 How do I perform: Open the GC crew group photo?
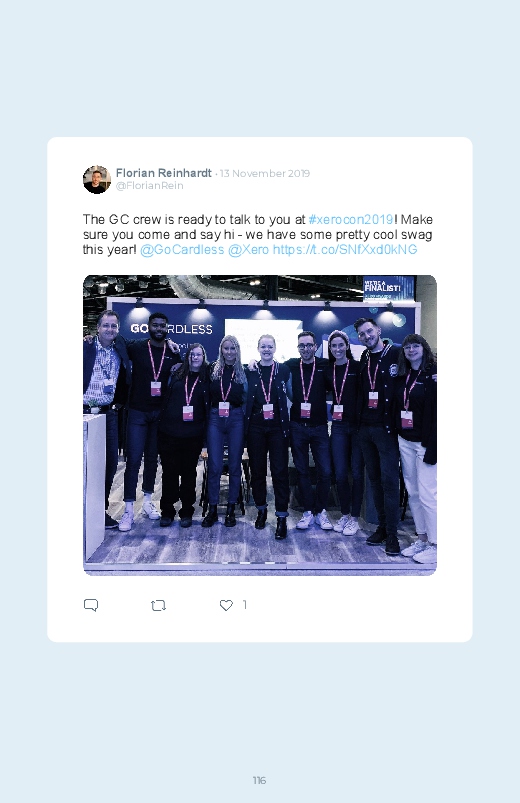click(260, 425)
